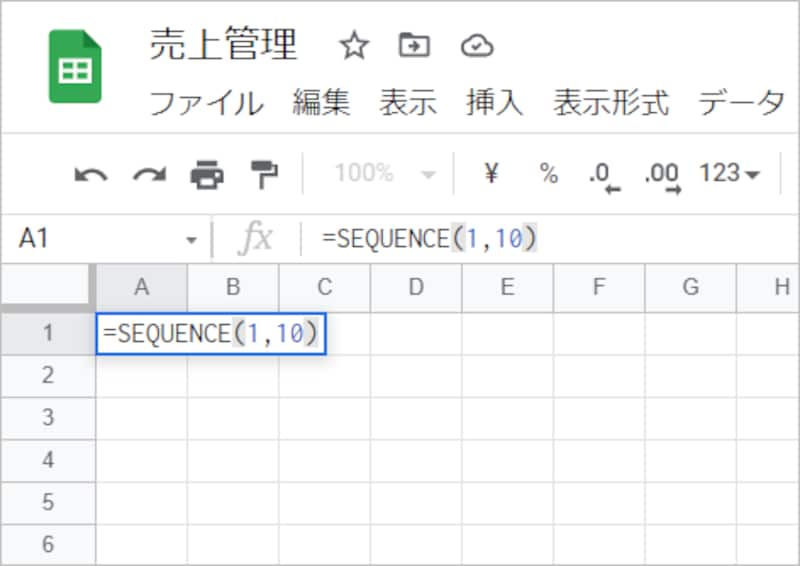Viewport: 800px width, 566px height.
Task: Open the 123 number format dropdown
Action: coord(729,173)
